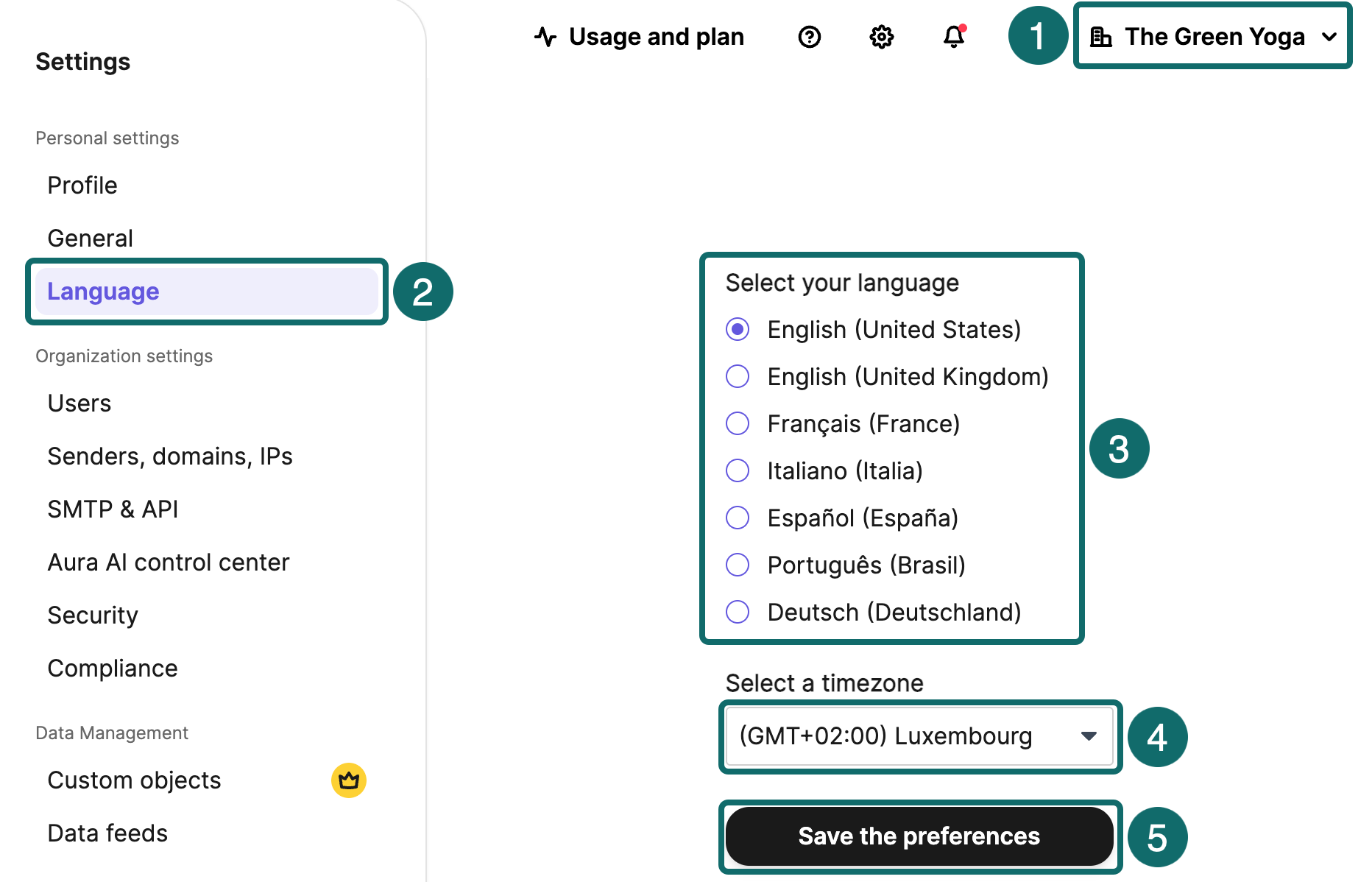This screenshot has height=882, width=1372.
Task: Open the Security settings section
Action: point(93,615)
